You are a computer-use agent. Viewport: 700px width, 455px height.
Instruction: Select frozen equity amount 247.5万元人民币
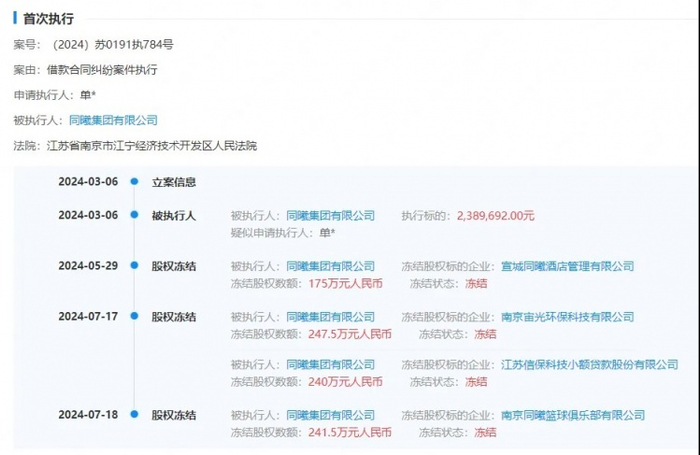pos(350,334)
